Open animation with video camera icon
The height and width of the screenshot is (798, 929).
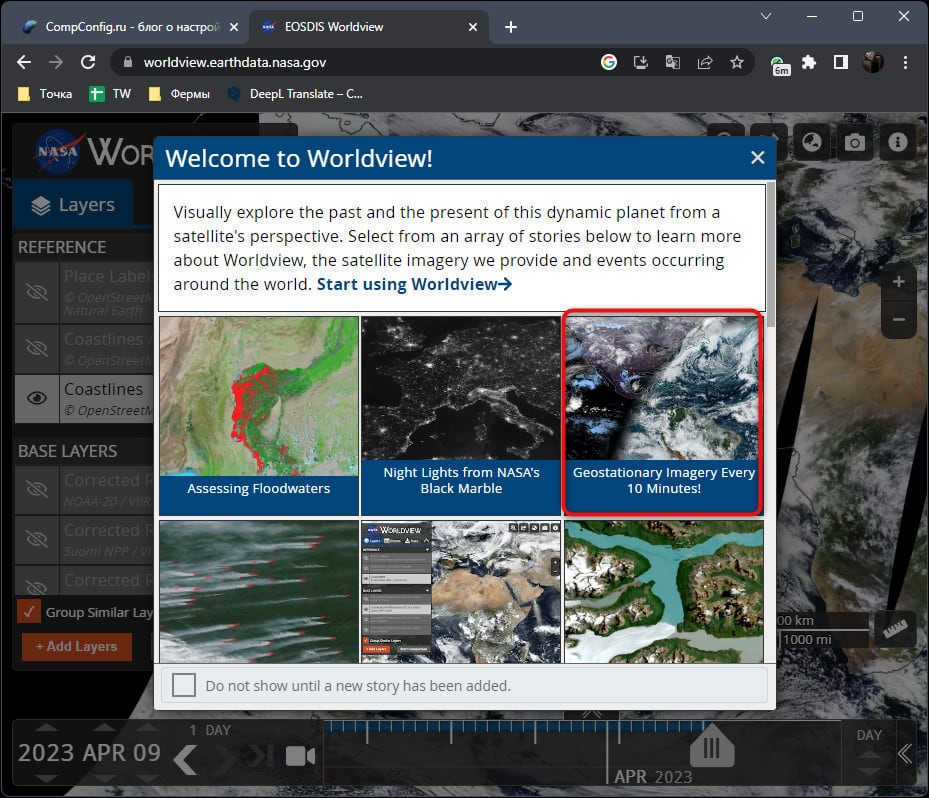[300, 756]
